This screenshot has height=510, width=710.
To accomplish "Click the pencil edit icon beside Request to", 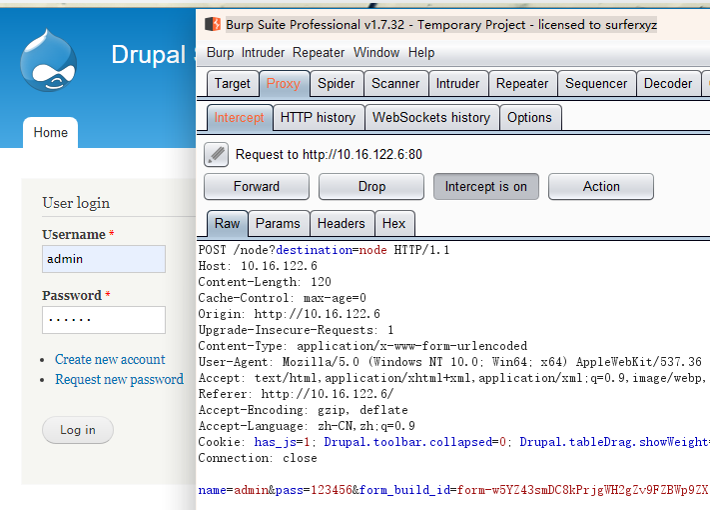I will 216,154.
